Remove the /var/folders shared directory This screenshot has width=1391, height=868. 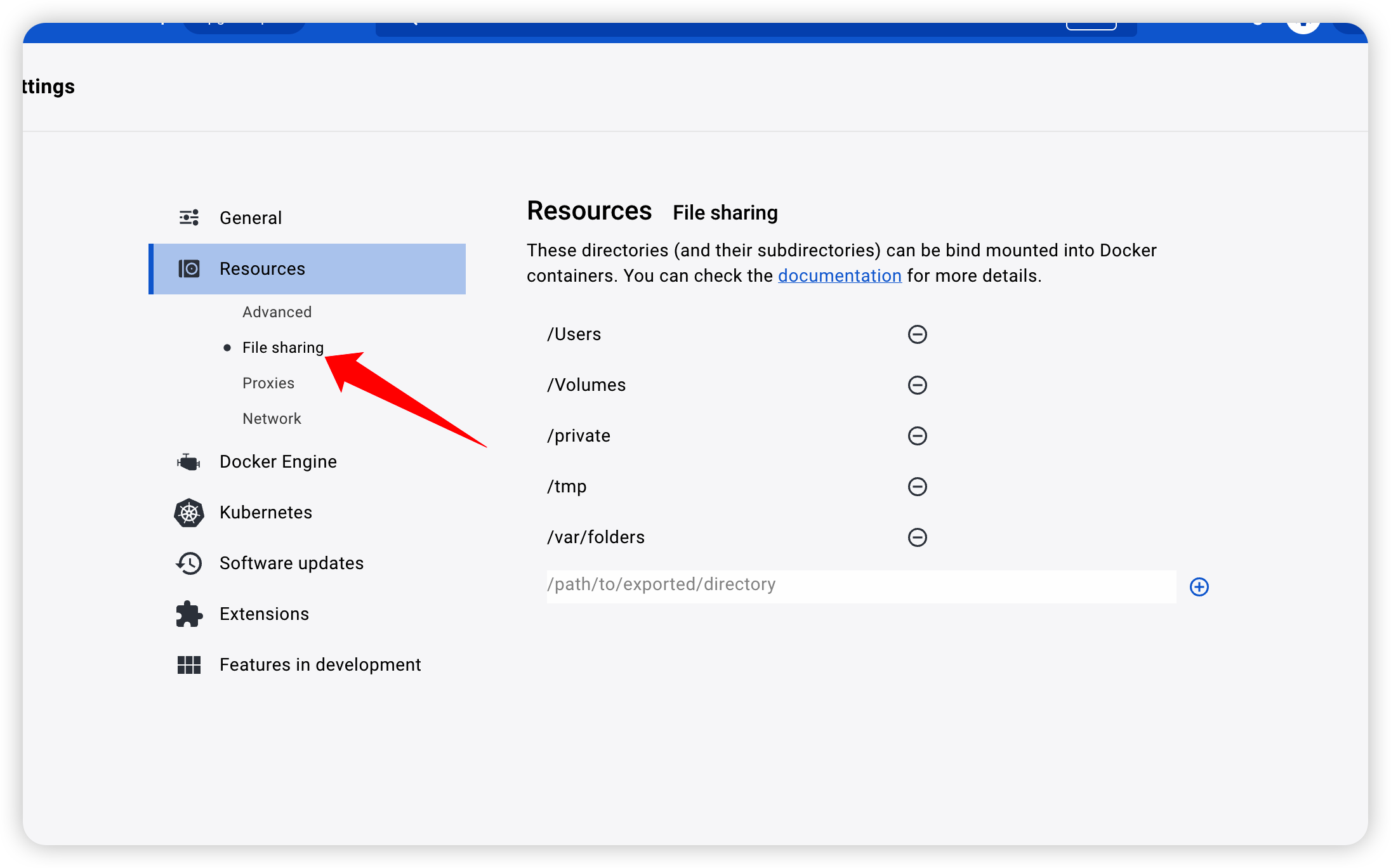pos(917,537)
